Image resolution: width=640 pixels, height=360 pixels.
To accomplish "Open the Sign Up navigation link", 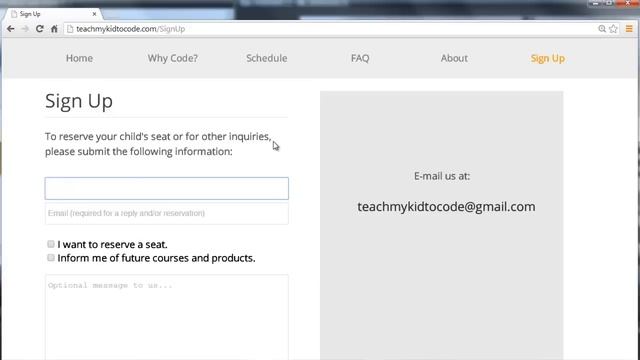I will click(x=548, y=58).
